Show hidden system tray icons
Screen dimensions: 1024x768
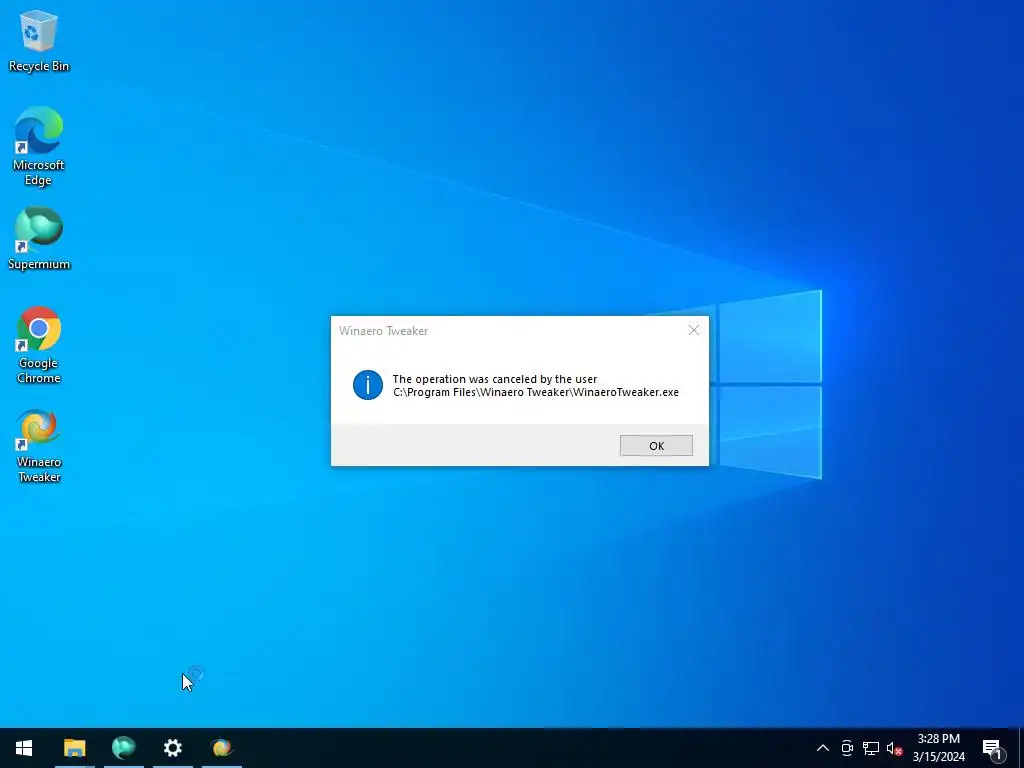point(823,748)
